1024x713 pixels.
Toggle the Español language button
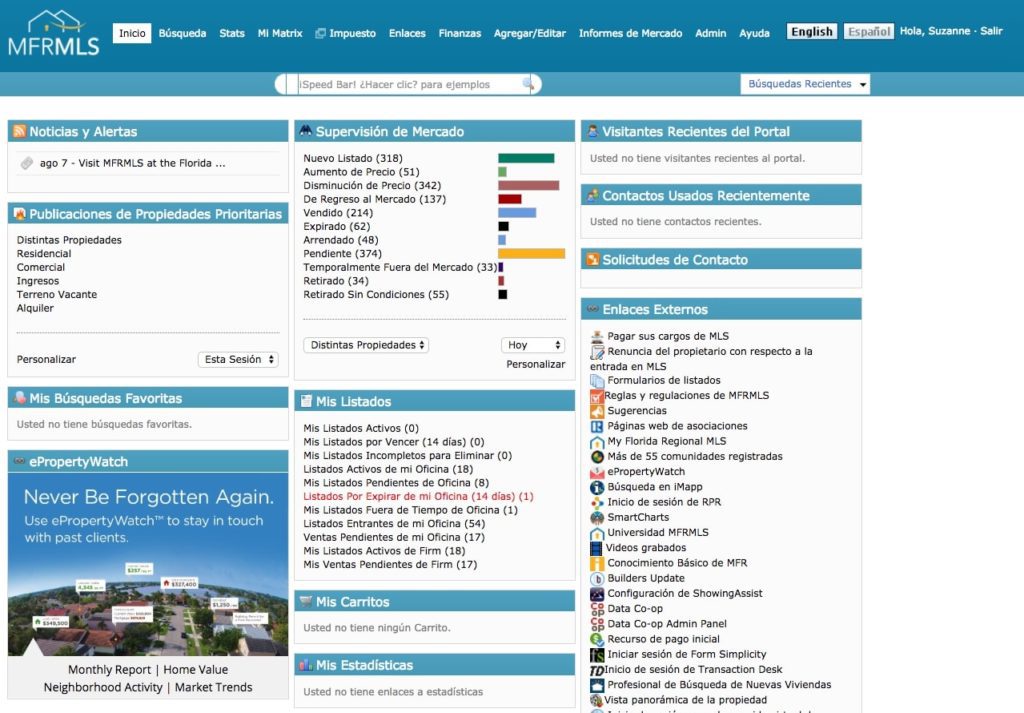pyautogui.click(x=867, y=31)
